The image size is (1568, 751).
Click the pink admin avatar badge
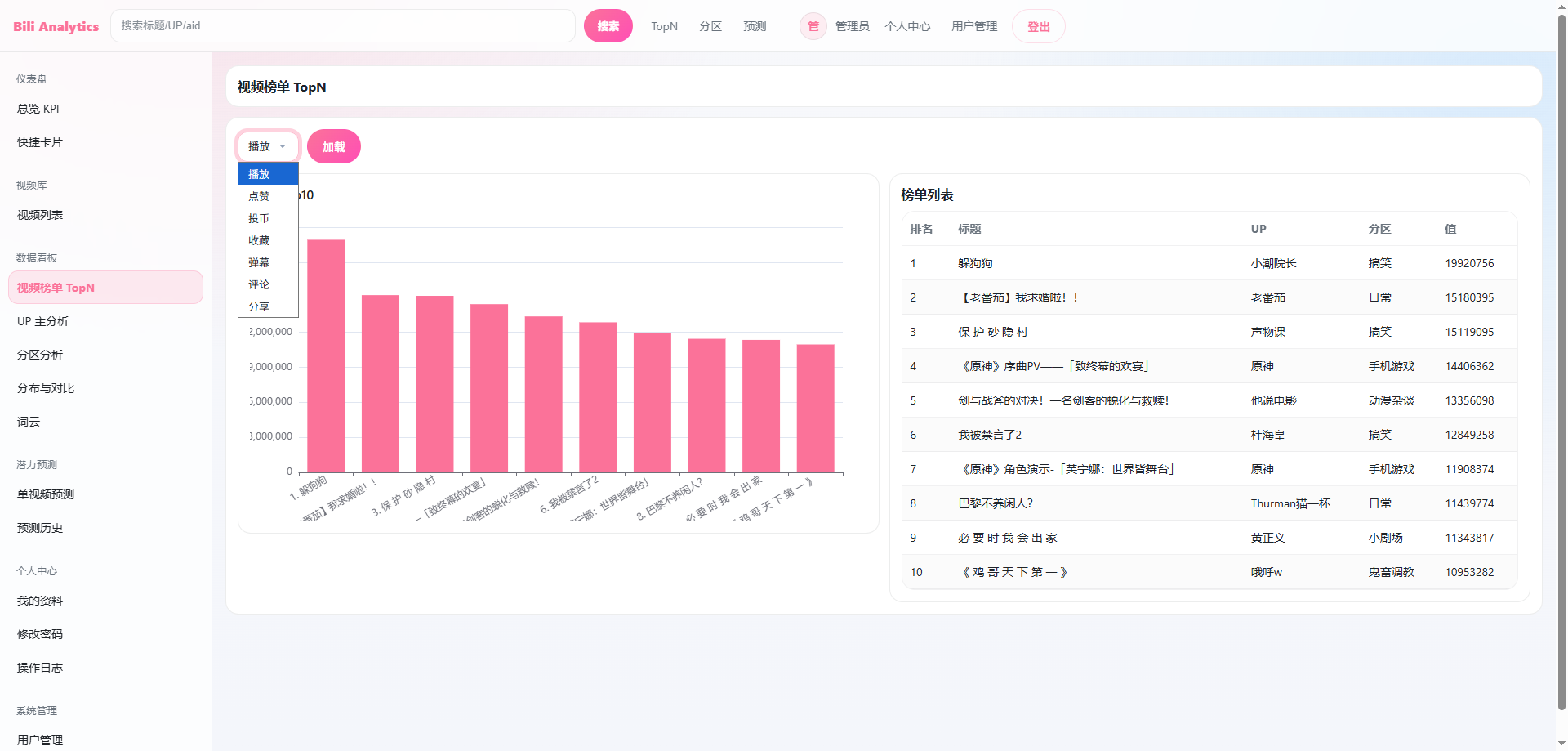[x=813, y=26]
